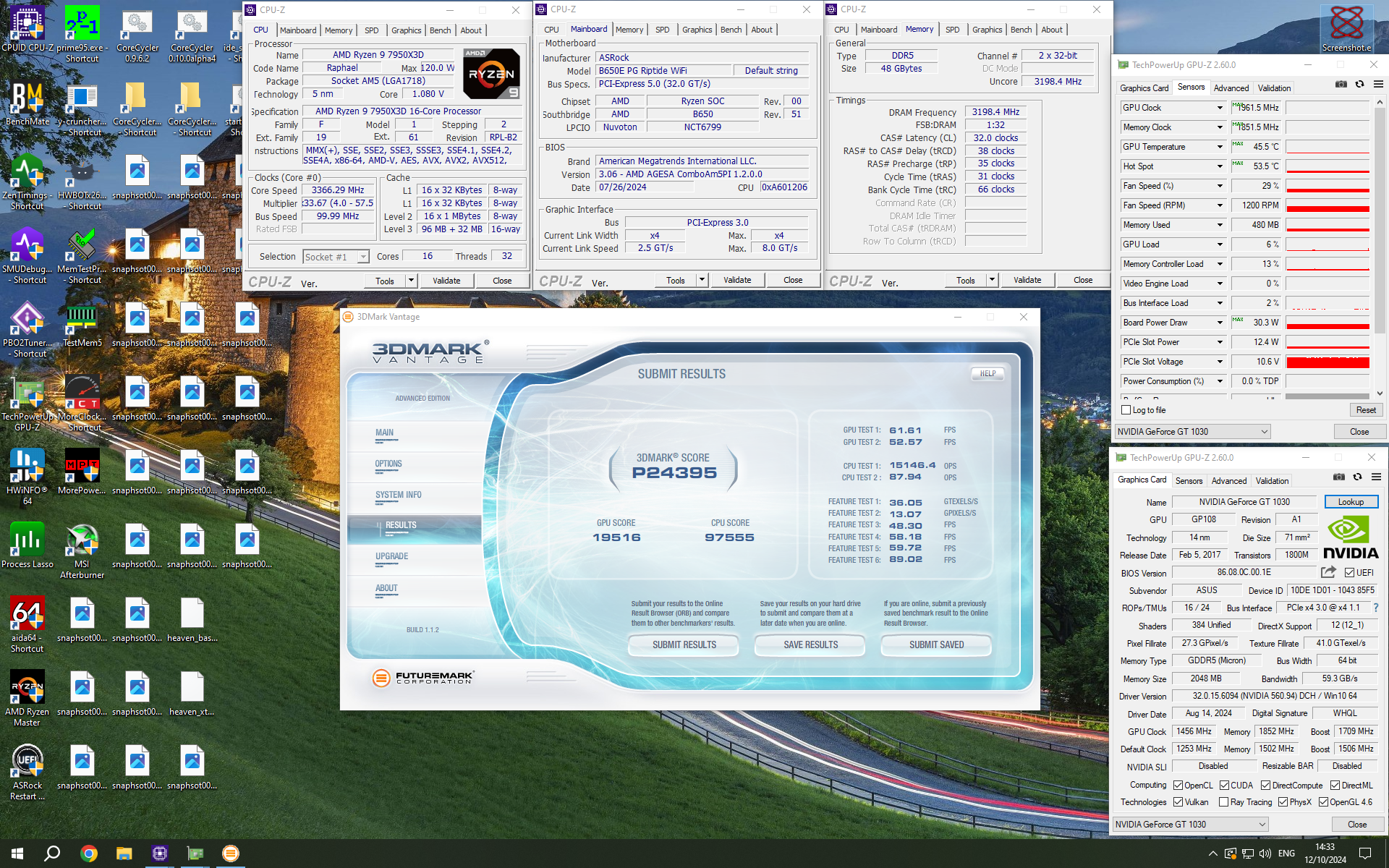Screen dimensions: 1389x868
Task: Select the PBO2Tuner shortcut icon
Action: (27, 329)
